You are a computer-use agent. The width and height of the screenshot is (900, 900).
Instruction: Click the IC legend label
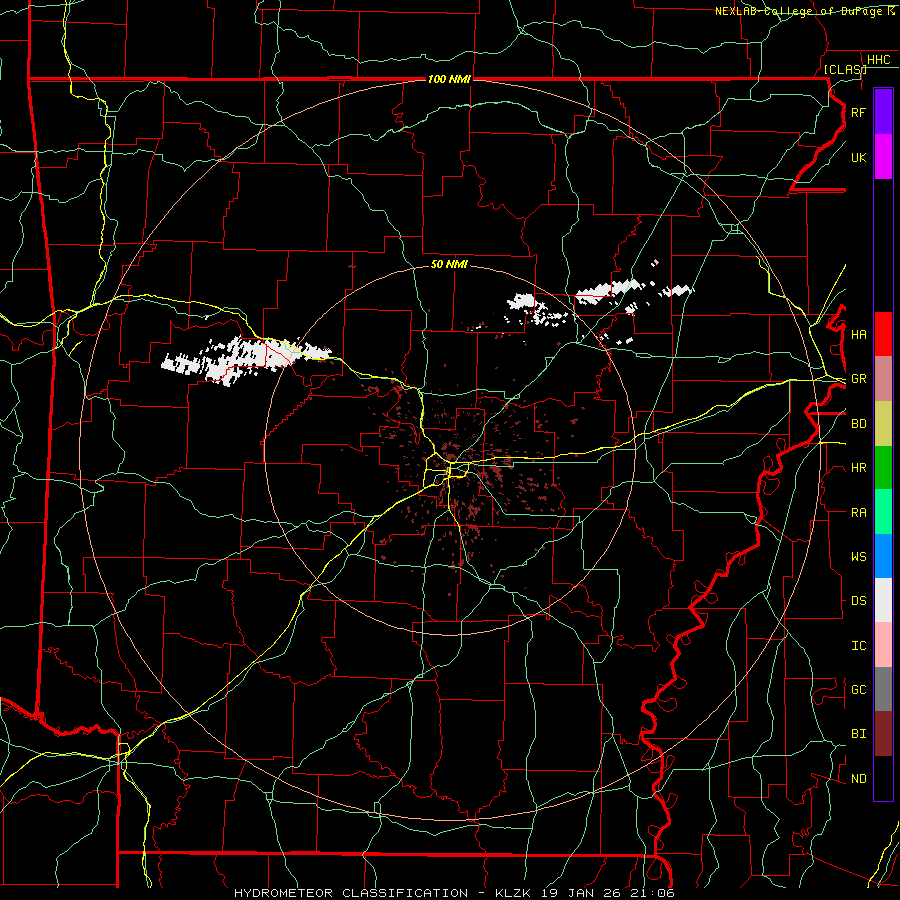pos(858,646)
